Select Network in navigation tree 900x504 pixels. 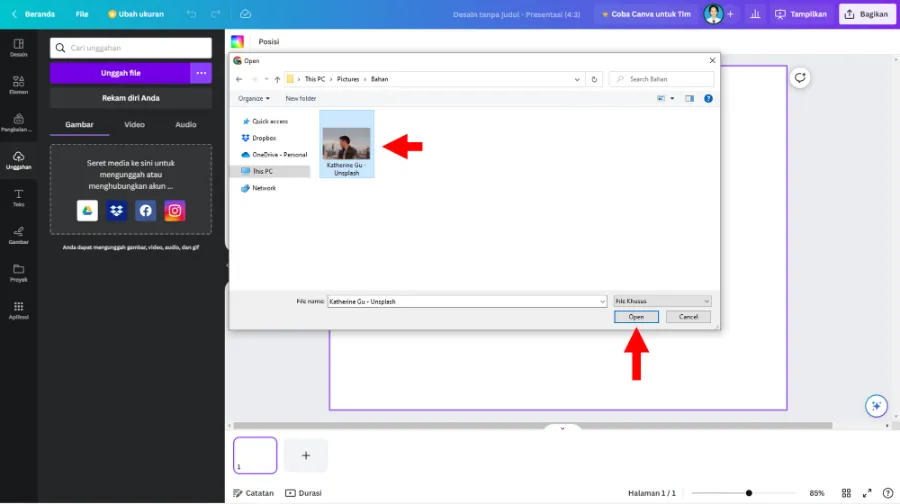259,188
